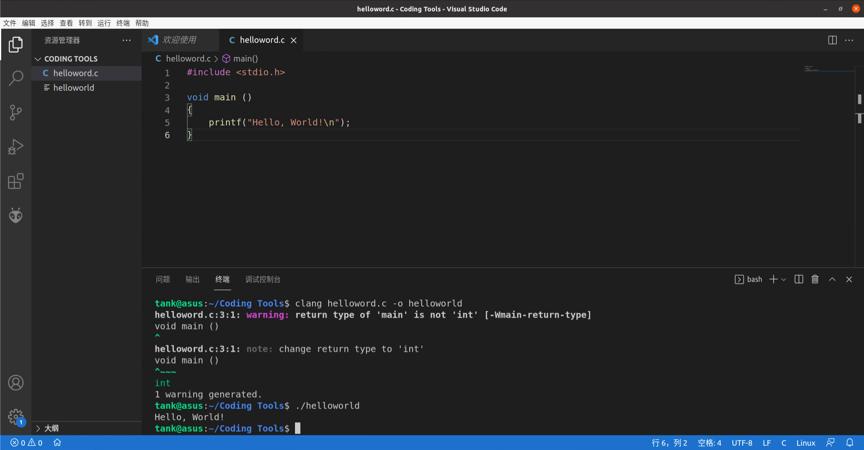Switch to the welcome tab
Screen dimensions: 864x450
point(180,40)
